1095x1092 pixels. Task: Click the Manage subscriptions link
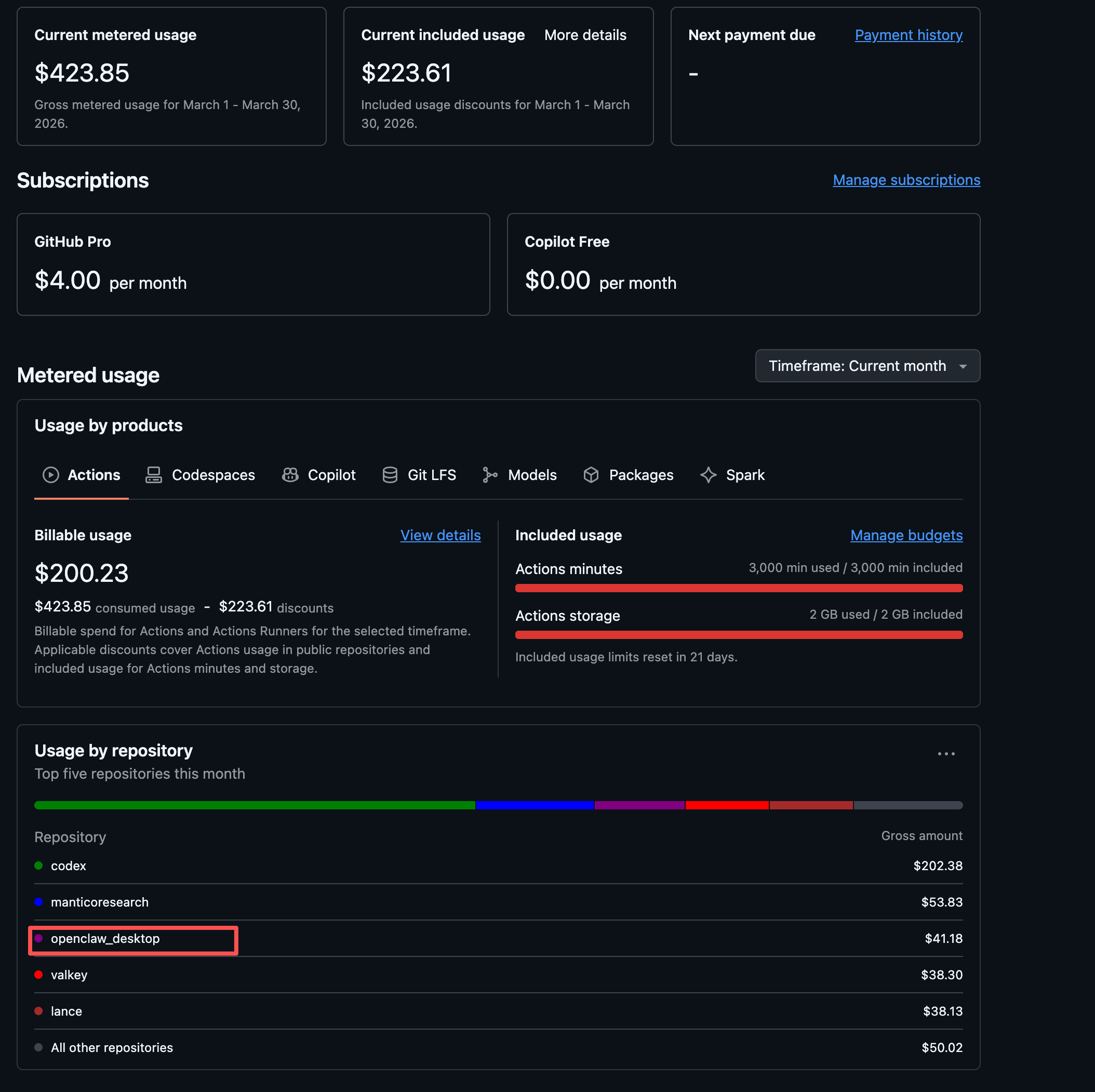click(906, 180)
